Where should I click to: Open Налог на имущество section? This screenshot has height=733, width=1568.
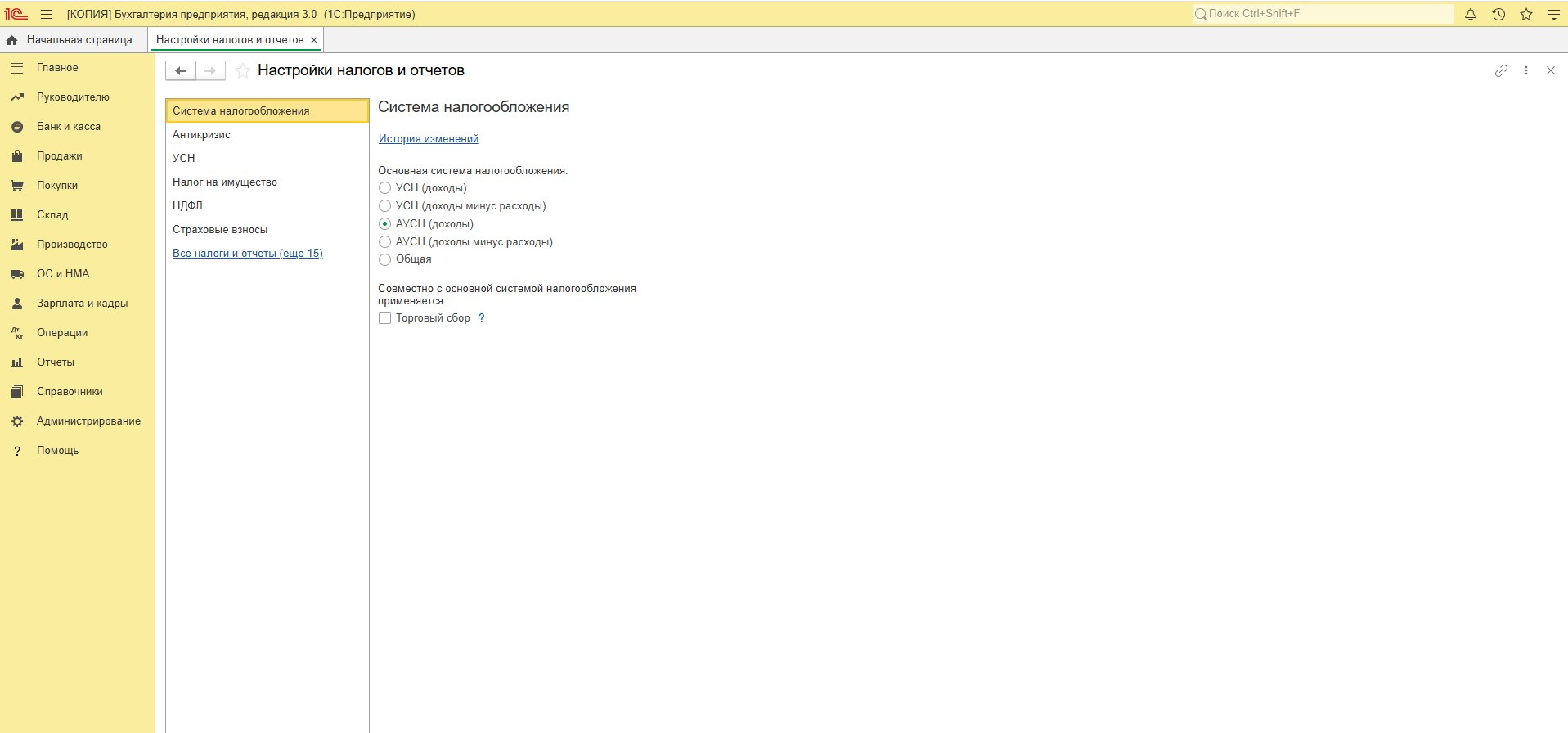point(267,182)
